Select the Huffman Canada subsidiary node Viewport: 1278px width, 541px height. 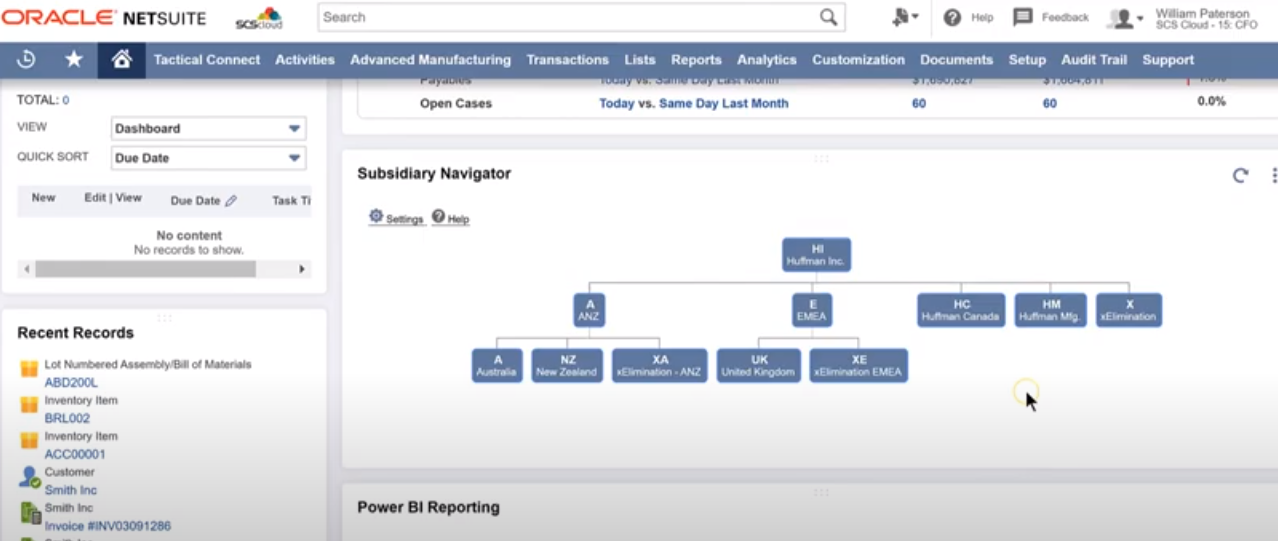pos(961,310)
